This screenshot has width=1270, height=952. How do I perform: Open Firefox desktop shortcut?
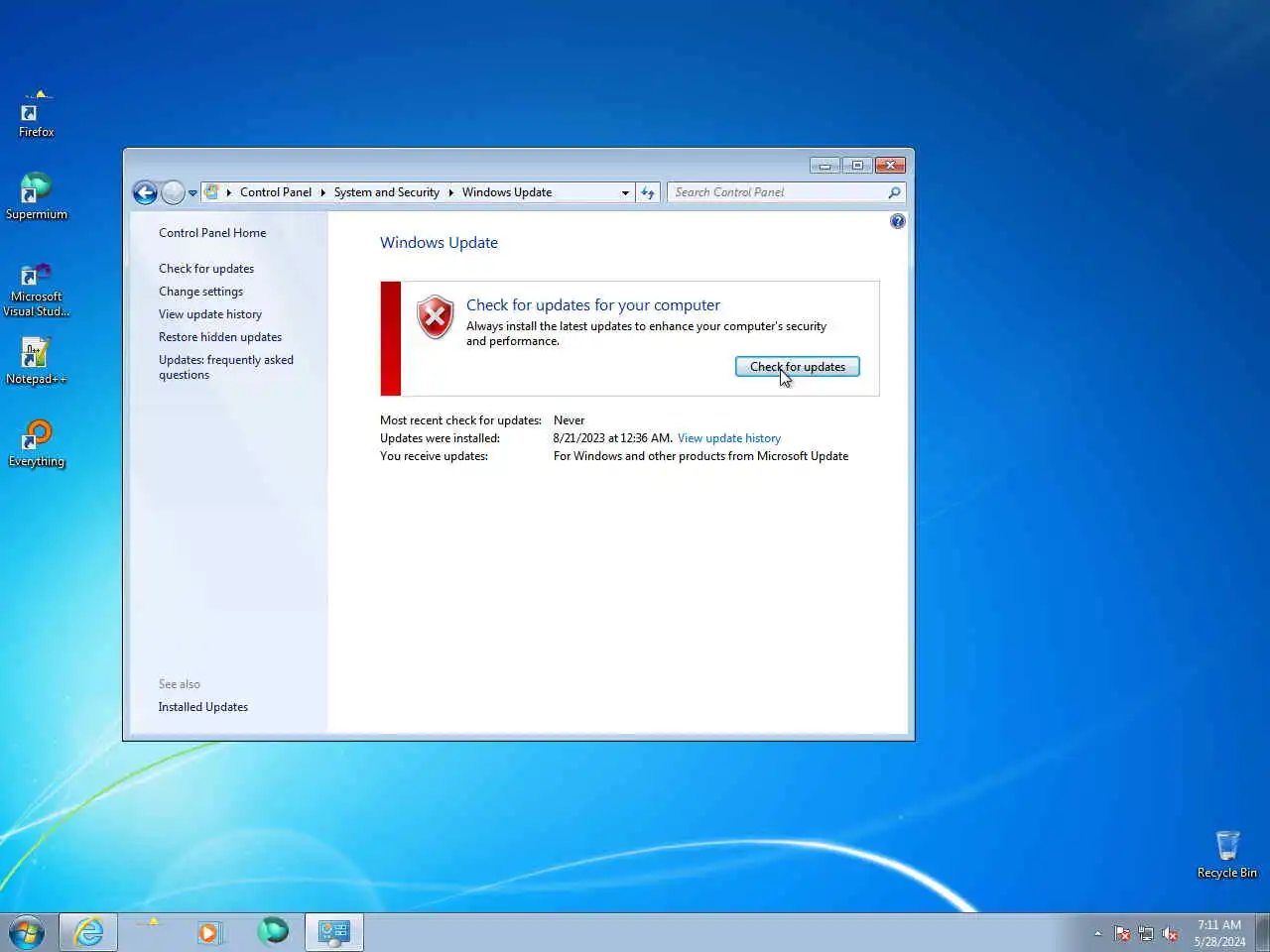point(36,114)
